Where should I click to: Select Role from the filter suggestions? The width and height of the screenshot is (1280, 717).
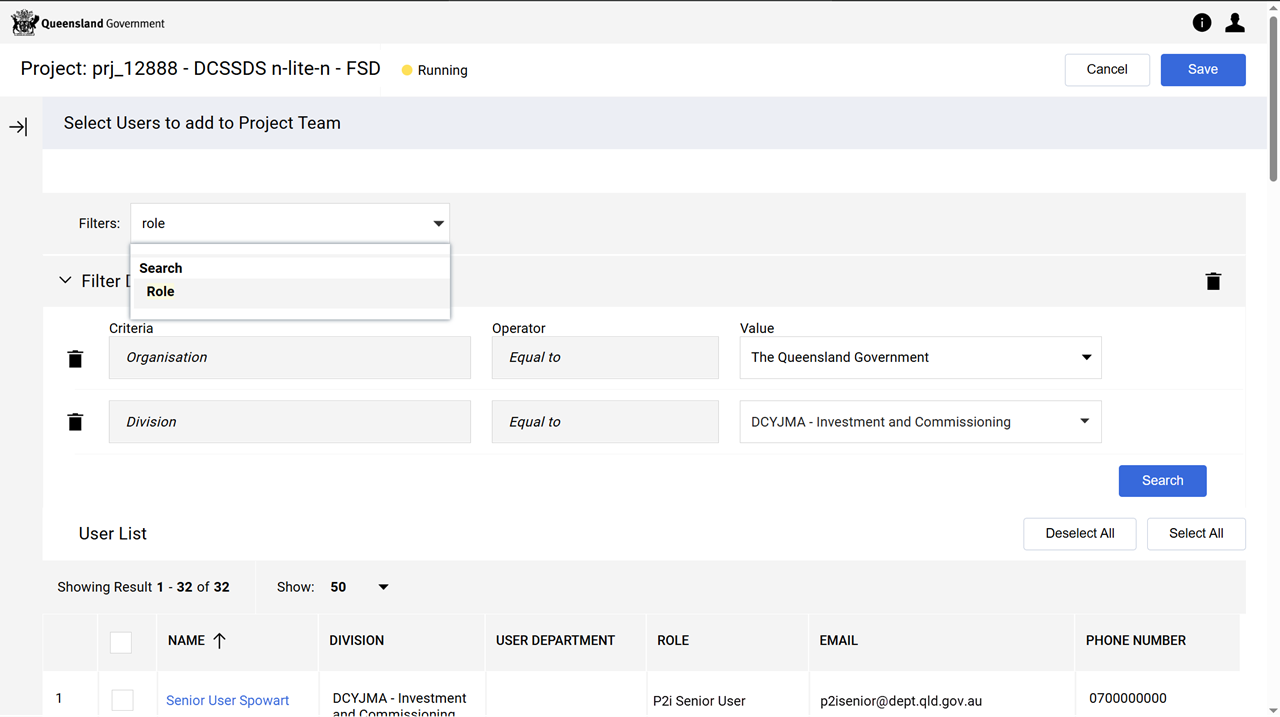[x=161, y=292]
